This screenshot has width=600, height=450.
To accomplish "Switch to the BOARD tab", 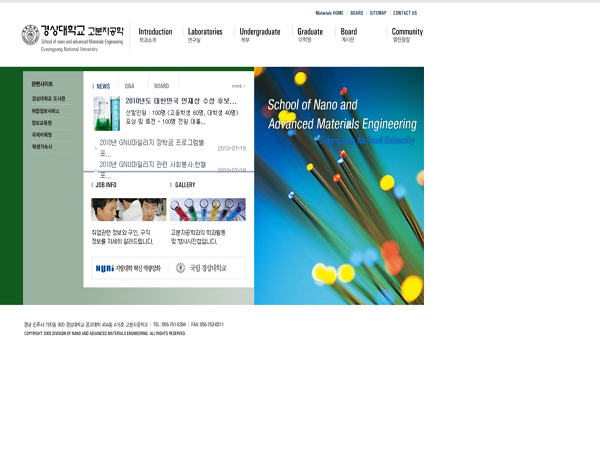I will [161, 87].
